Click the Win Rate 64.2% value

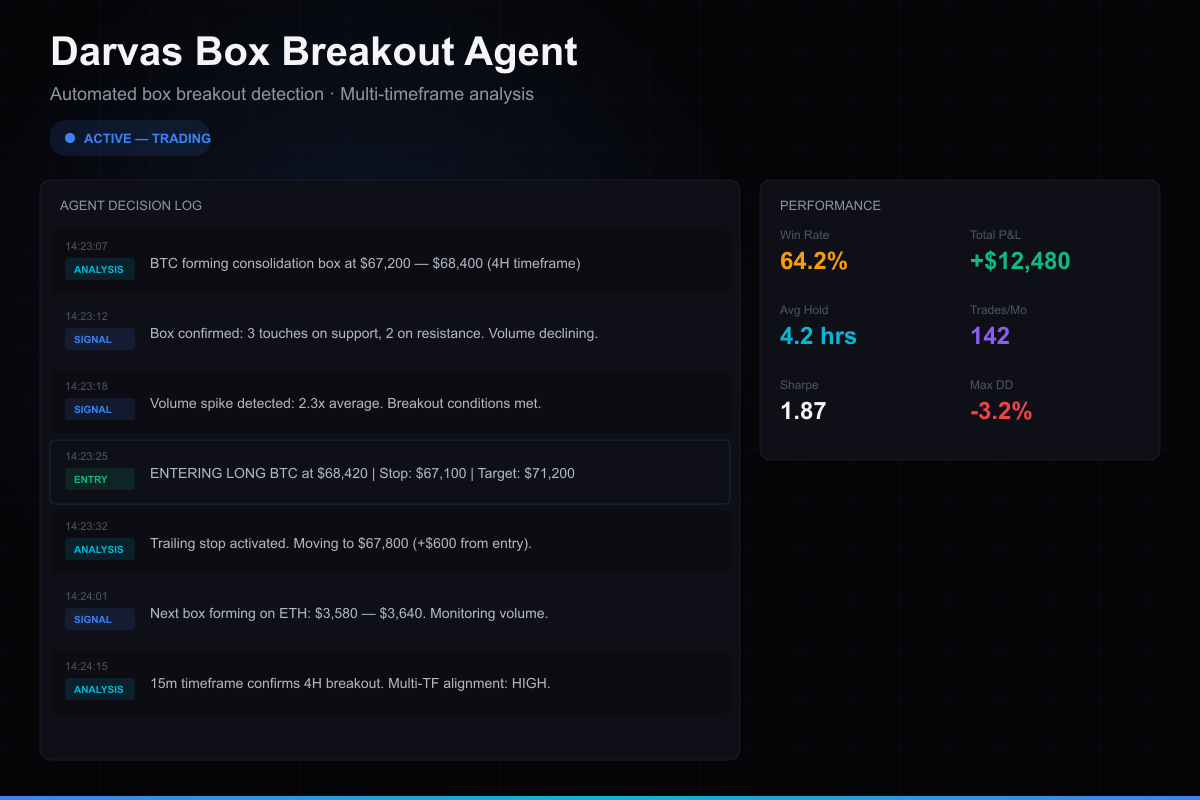point(813,261)
